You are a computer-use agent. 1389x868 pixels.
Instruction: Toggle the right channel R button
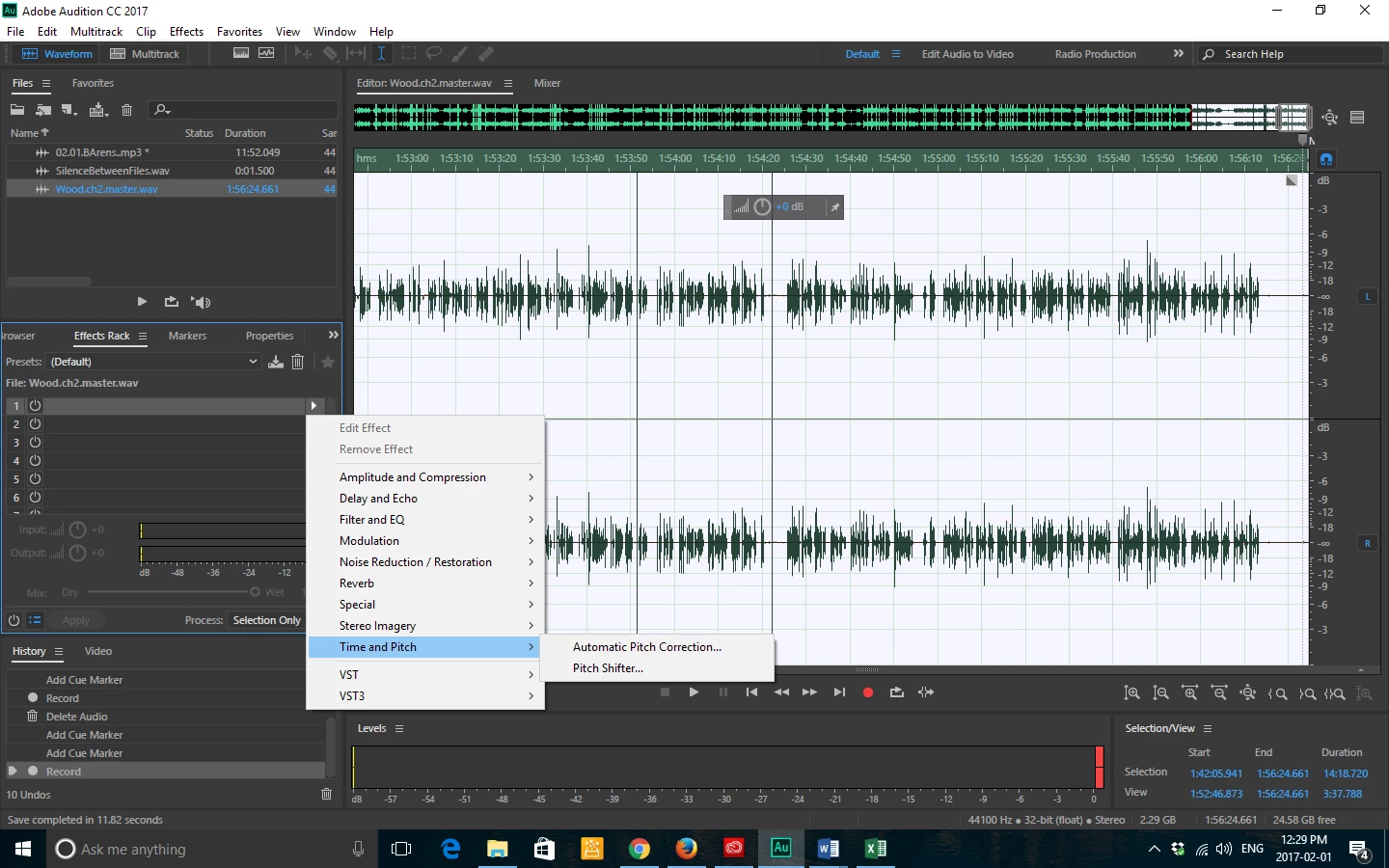[1367, 543]
